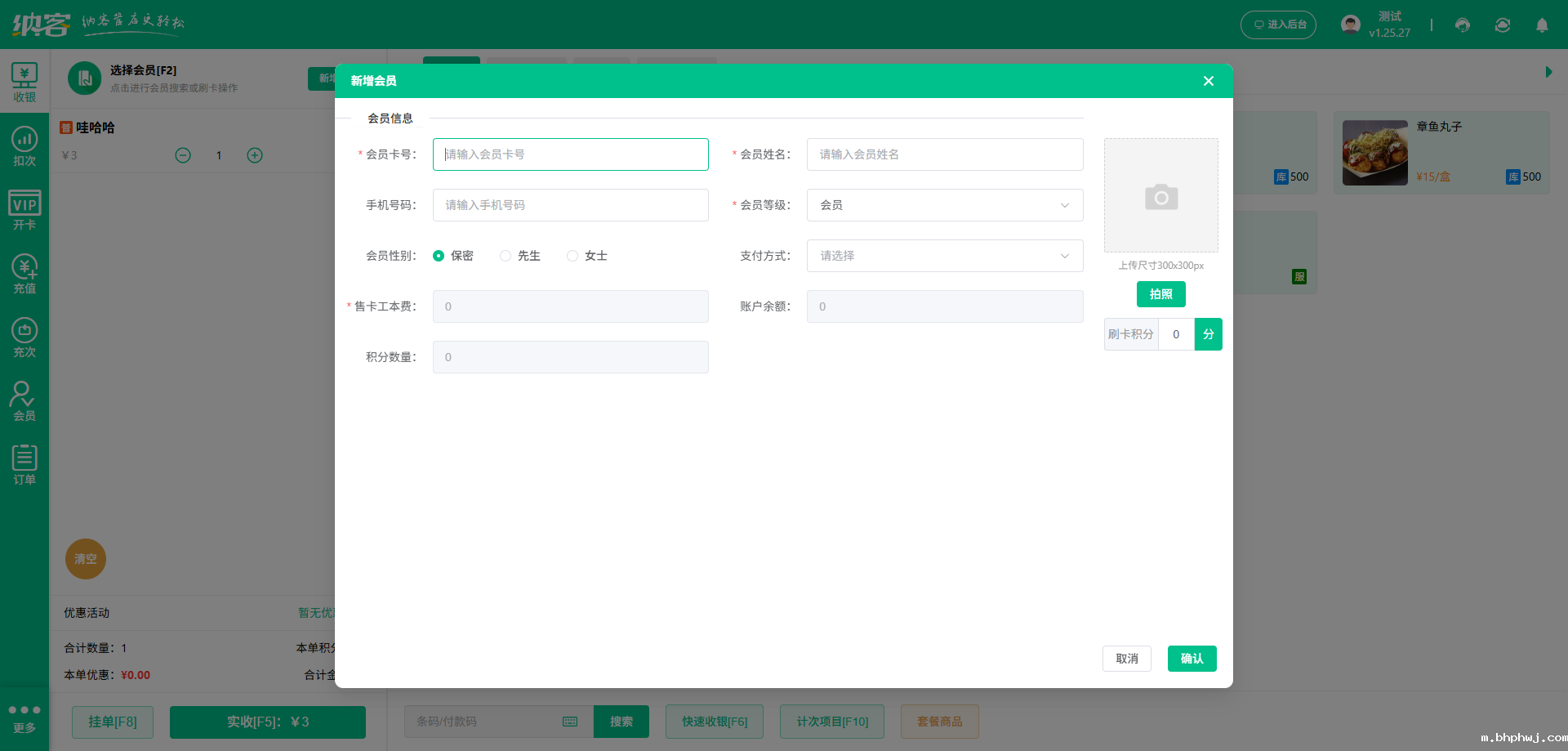Select the 先生 gender radio button
Image resolution: width=1568 pixels, height=751 pixels.
506,256
